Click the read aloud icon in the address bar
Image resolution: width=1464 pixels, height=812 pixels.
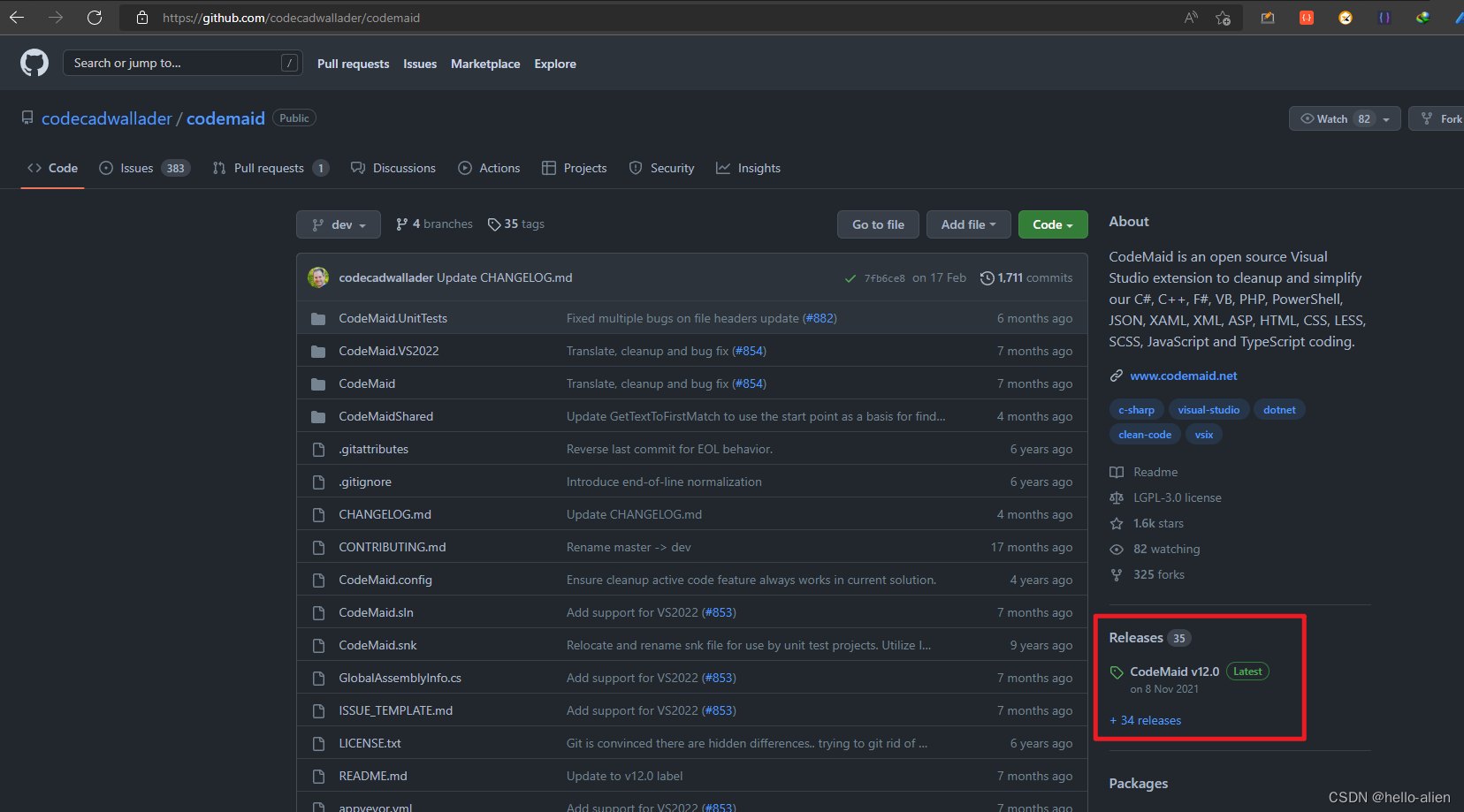point(1191,18)
